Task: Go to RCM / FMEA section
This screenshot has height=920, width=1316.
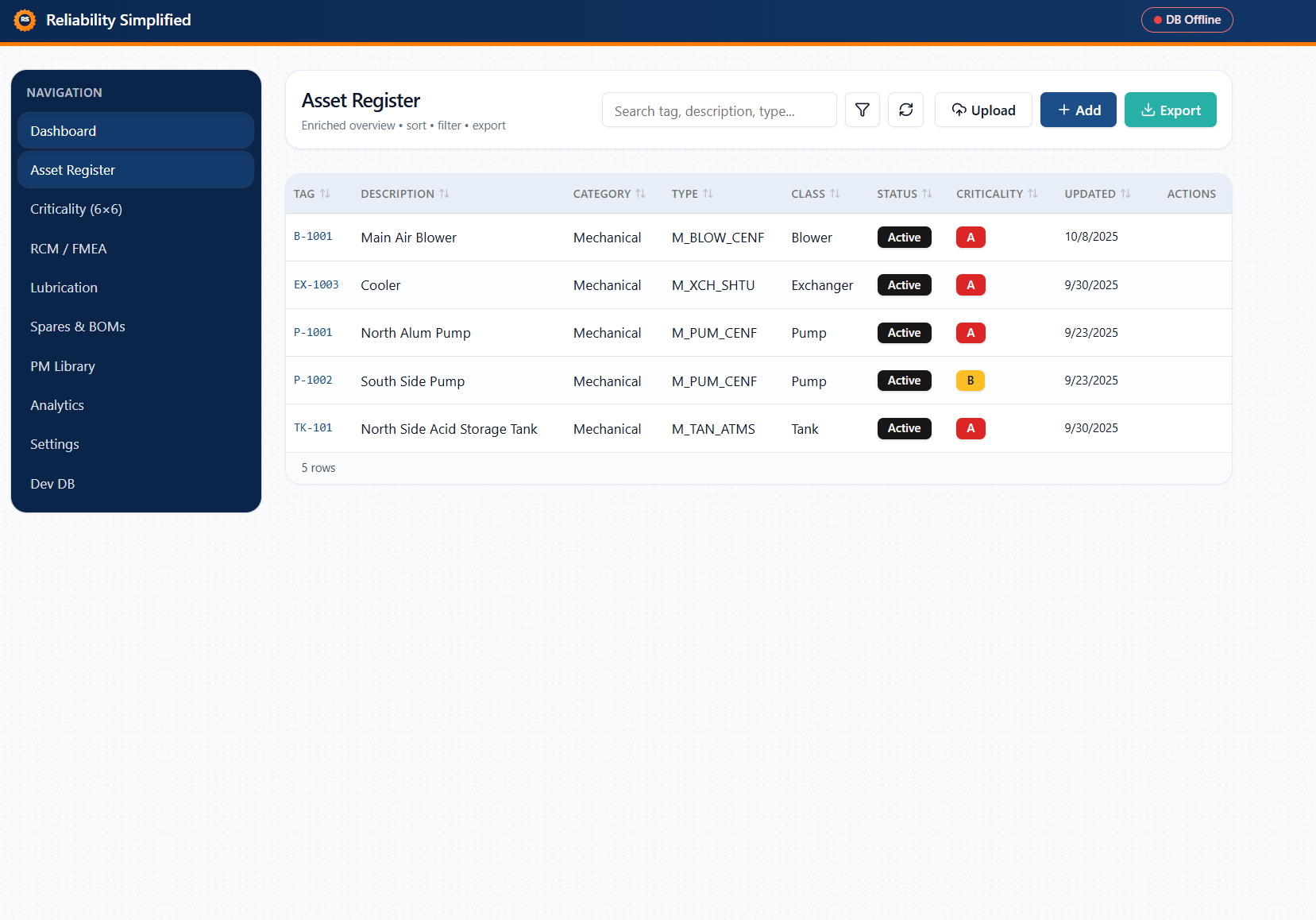Action: point(68,249)
